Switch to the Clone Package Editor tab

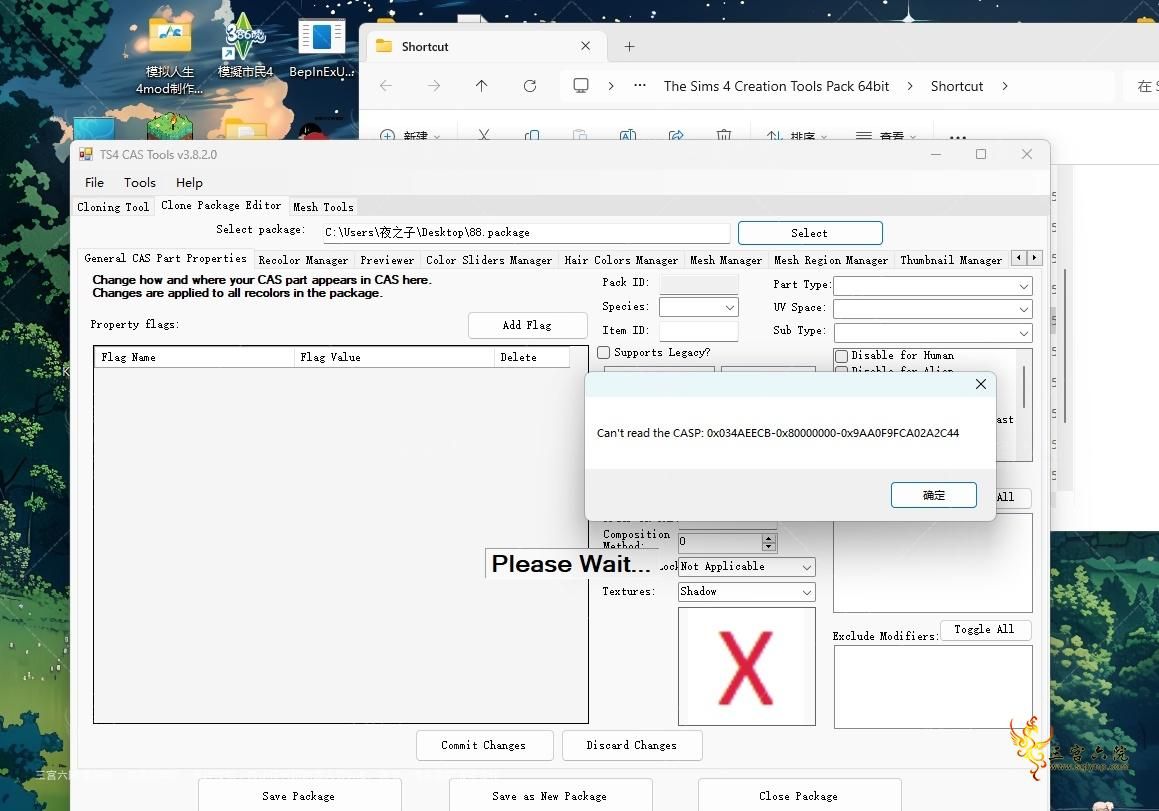(x=221, y=206)
